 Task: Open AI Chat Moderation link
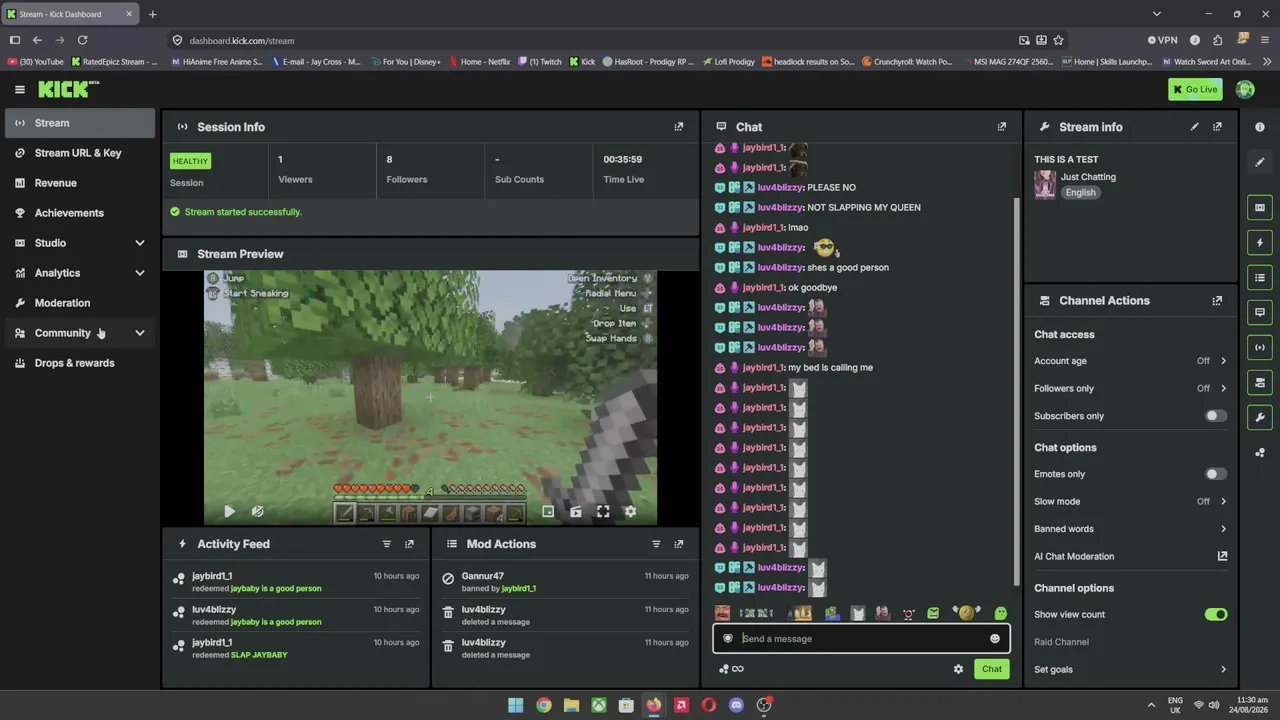(1130, 557)
